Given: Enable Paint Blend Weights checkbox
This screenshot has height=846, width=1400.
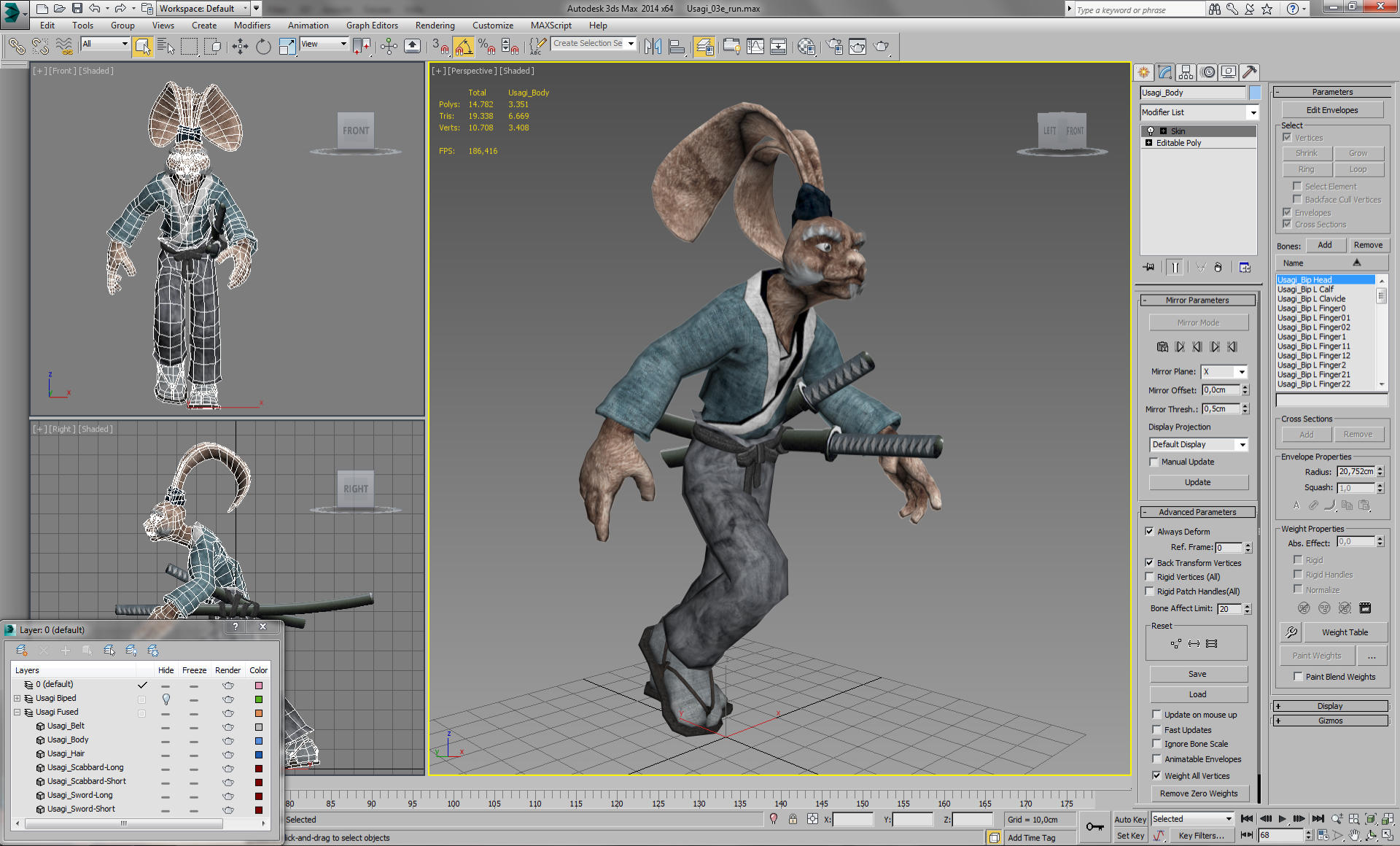Looking at the screenshot, I should (1299, 677).
